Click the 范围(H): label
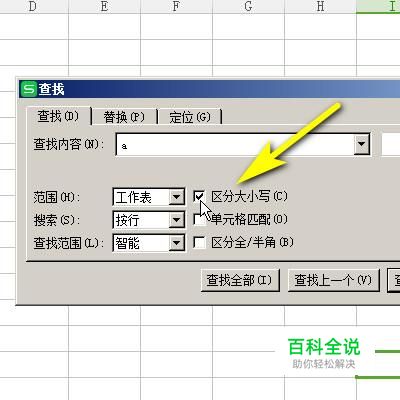 coord(57,197)
